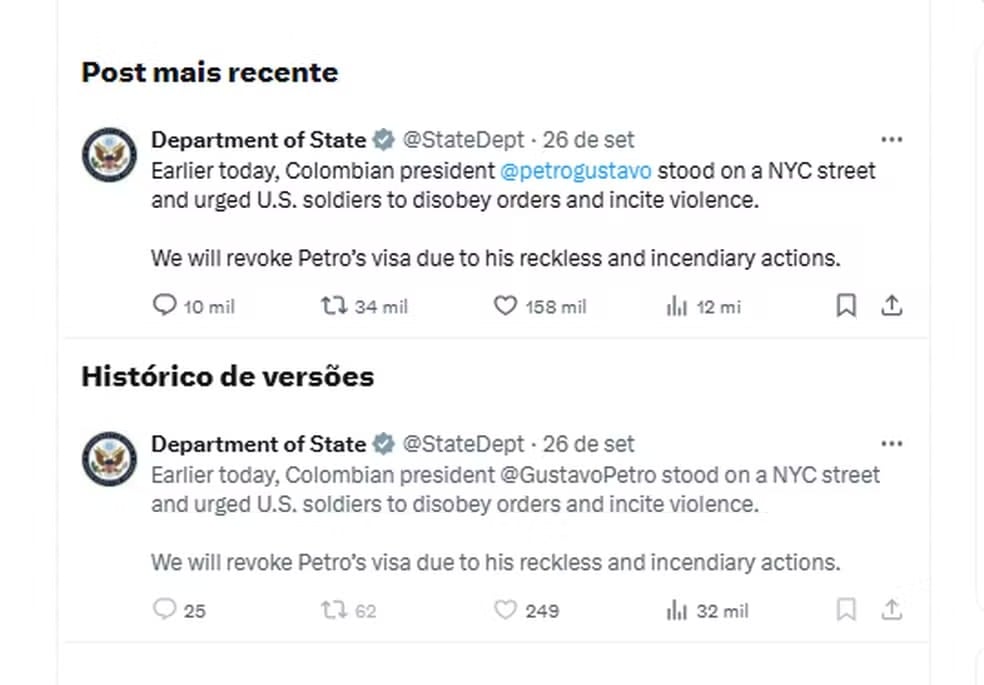Open the @petrogustavo profile link
This screenshot has height=685, width=984.
tap(577, 170)
